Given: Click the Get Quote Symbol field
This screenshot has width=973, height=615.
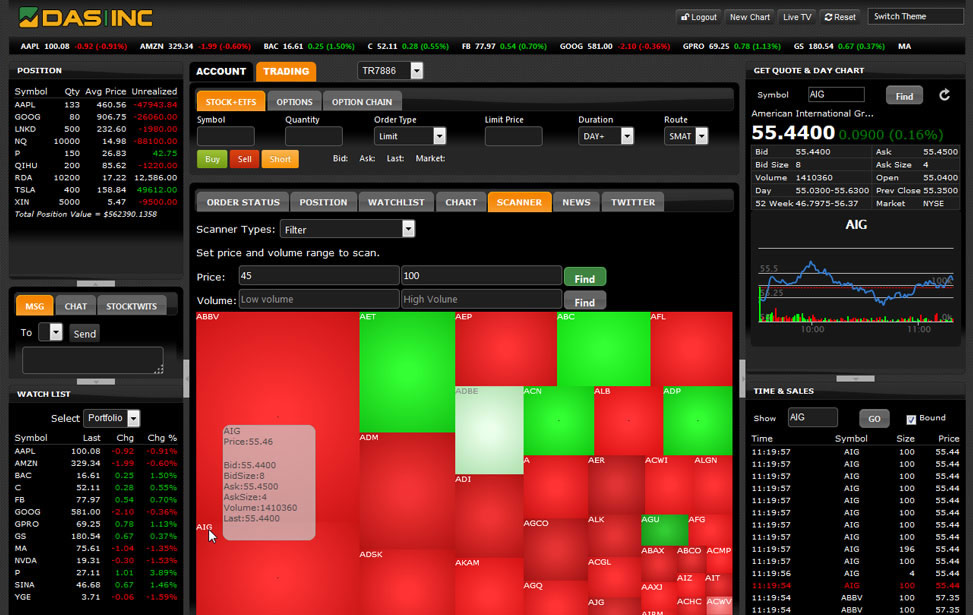Looking at the screenshot, I should (836, 94).
